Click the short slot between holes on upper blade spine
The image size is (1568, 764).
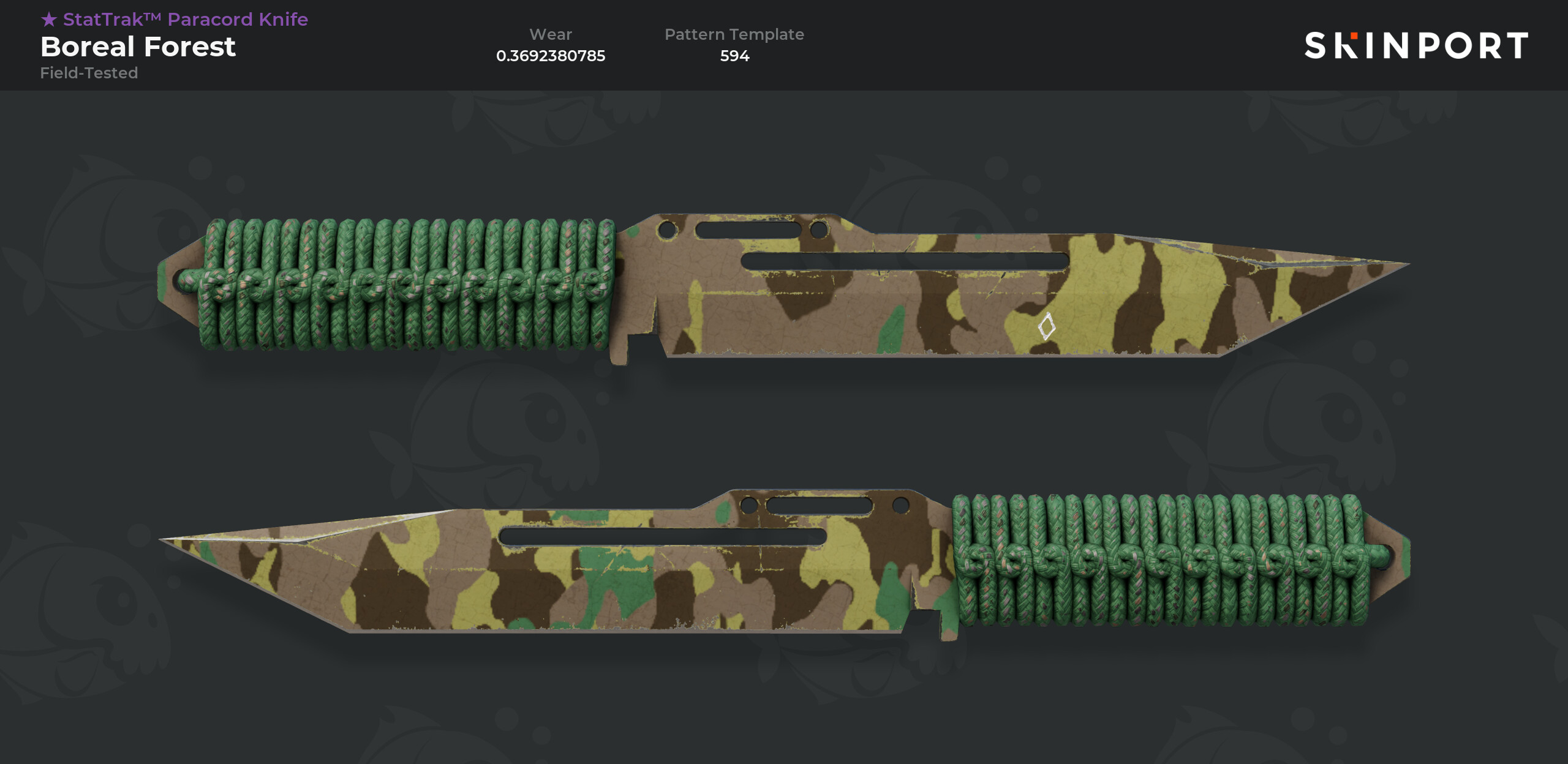tap(748, 230)
